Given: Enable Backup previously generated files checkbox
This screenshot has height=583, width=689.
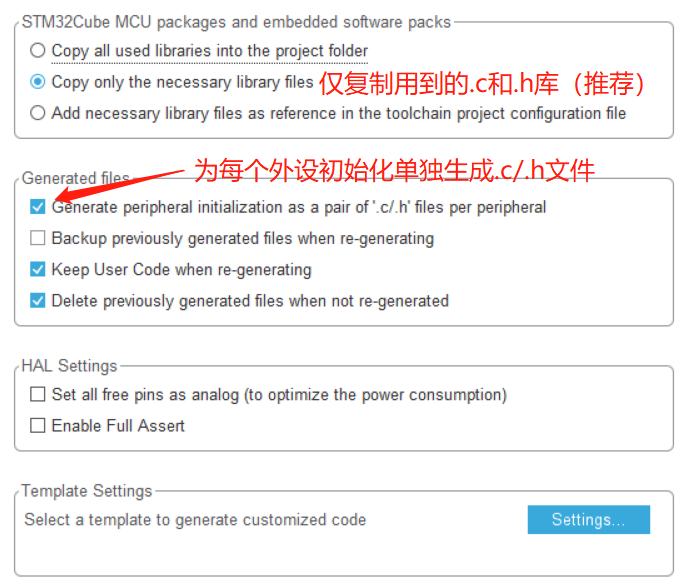Looking at the screenshot, I should [x=38, y=238].
